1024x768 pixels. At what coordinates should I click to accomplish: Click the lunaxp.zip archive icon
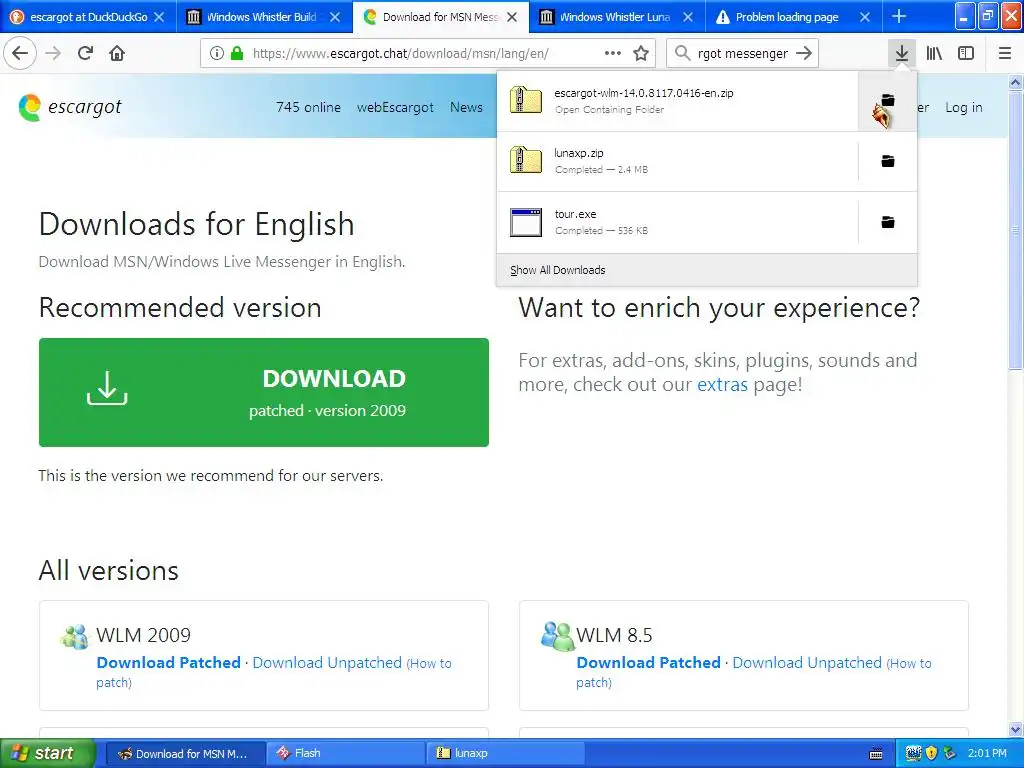click(526, 161)
